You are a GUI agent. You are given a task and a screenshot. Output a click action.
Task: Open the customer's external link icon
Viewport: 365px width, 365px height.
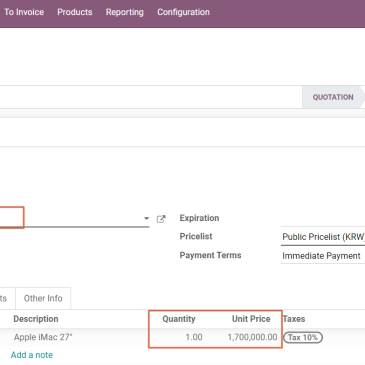(x=161, y=219)
